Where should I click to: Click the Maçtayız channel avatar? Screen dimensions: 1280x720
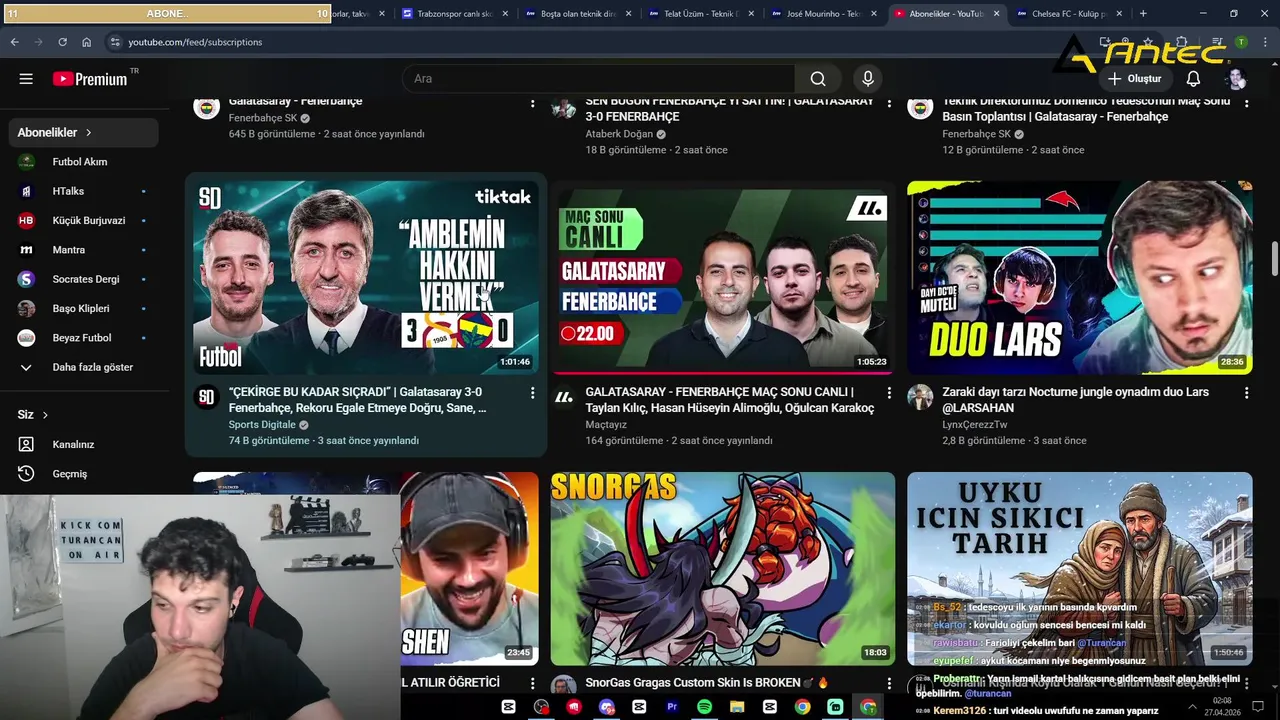tap(563, 397)
